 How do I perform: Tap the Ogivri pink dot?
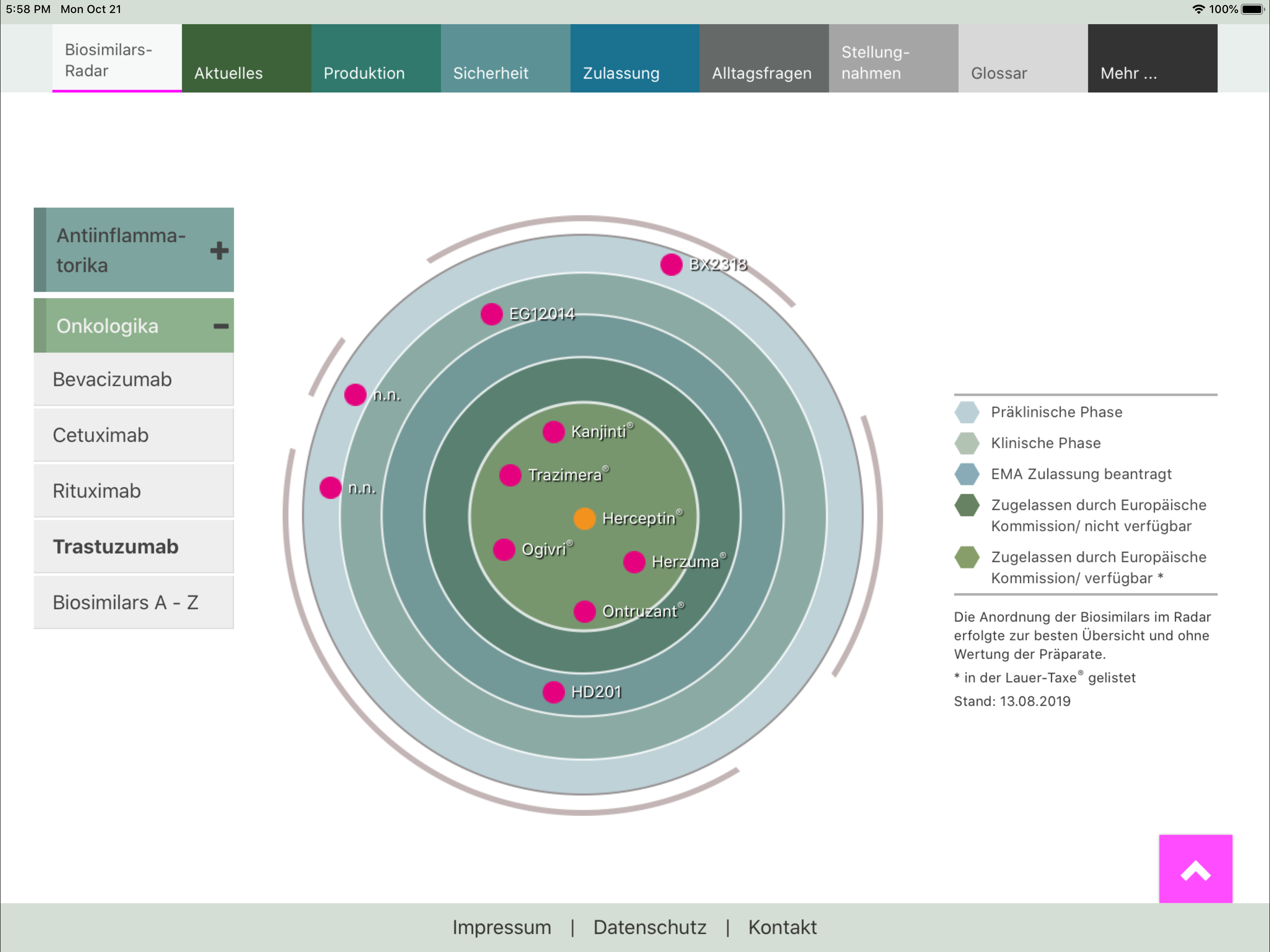[x=503, y=549]
